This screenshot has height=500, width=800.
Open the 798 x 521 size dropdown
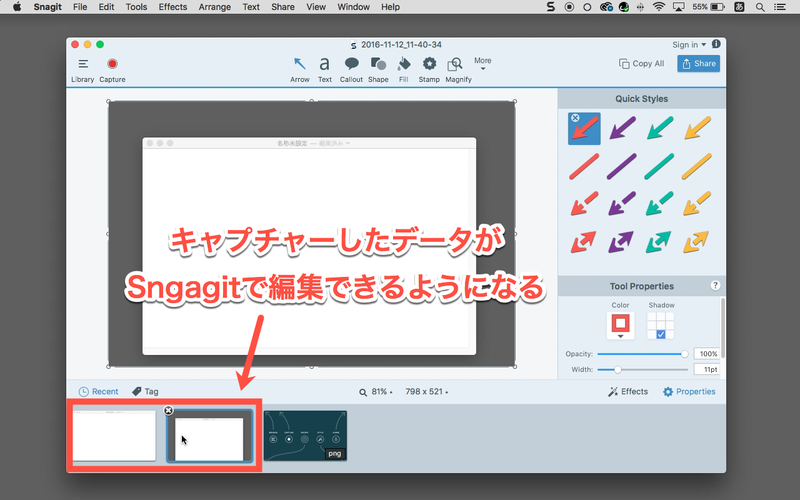pyautogui.click(x=427, y=392)
